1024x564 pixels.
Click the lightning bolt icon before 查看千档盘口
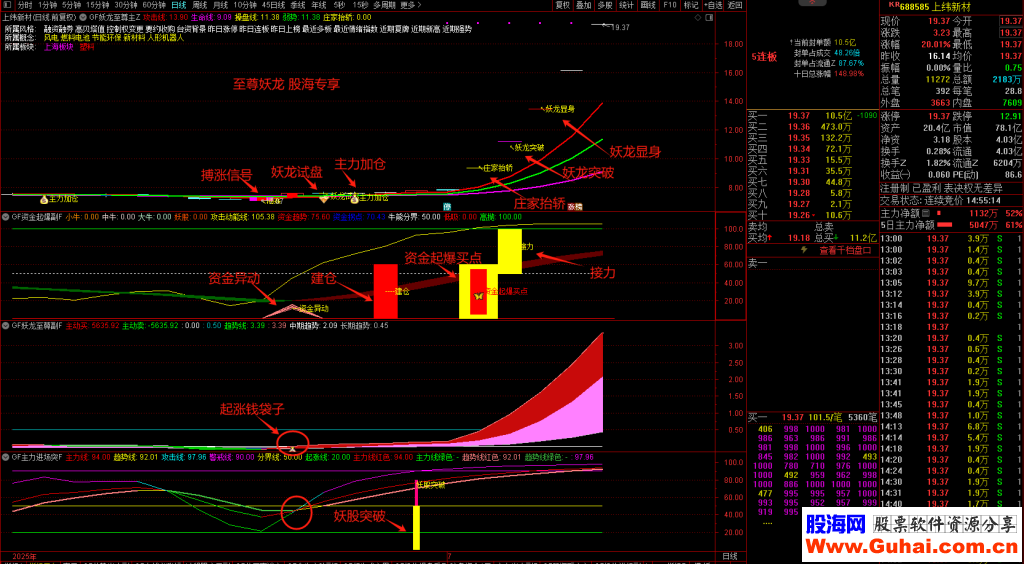(x=804, y=249)
